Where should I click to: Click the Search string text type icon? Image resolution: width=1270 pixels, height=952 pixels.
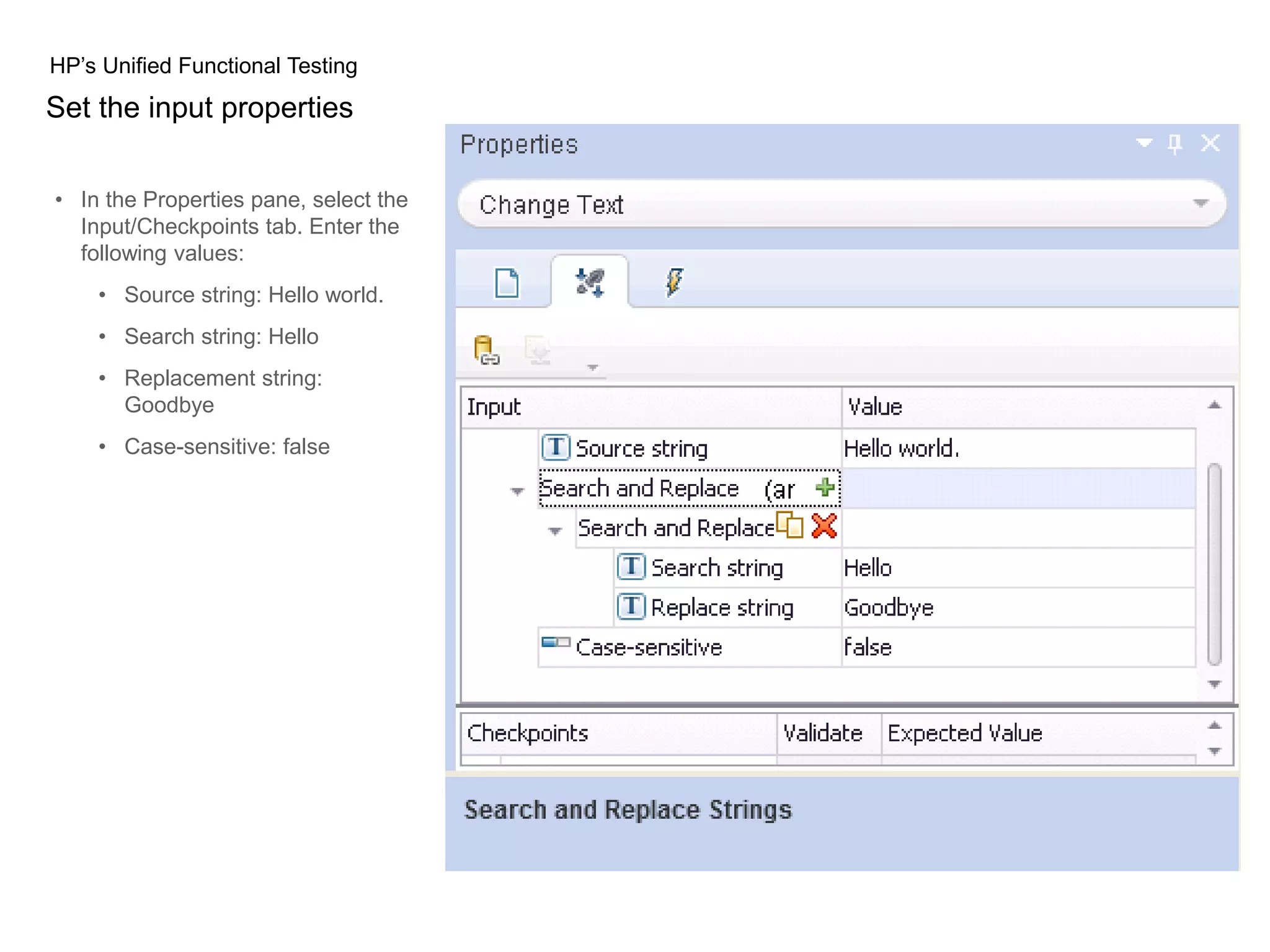[631, 566]
